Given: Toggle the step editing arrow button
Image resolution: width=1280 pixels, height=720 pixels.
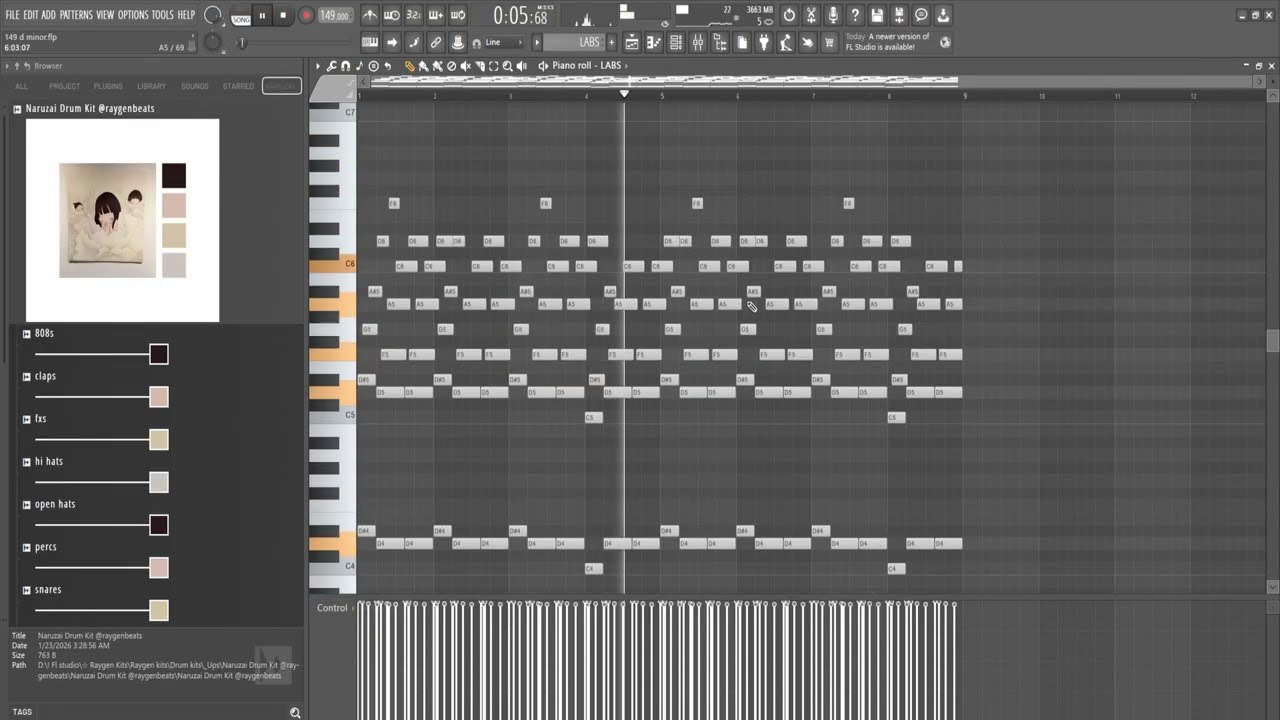Looking at the screenshot, I should click(x=392, y=42).
